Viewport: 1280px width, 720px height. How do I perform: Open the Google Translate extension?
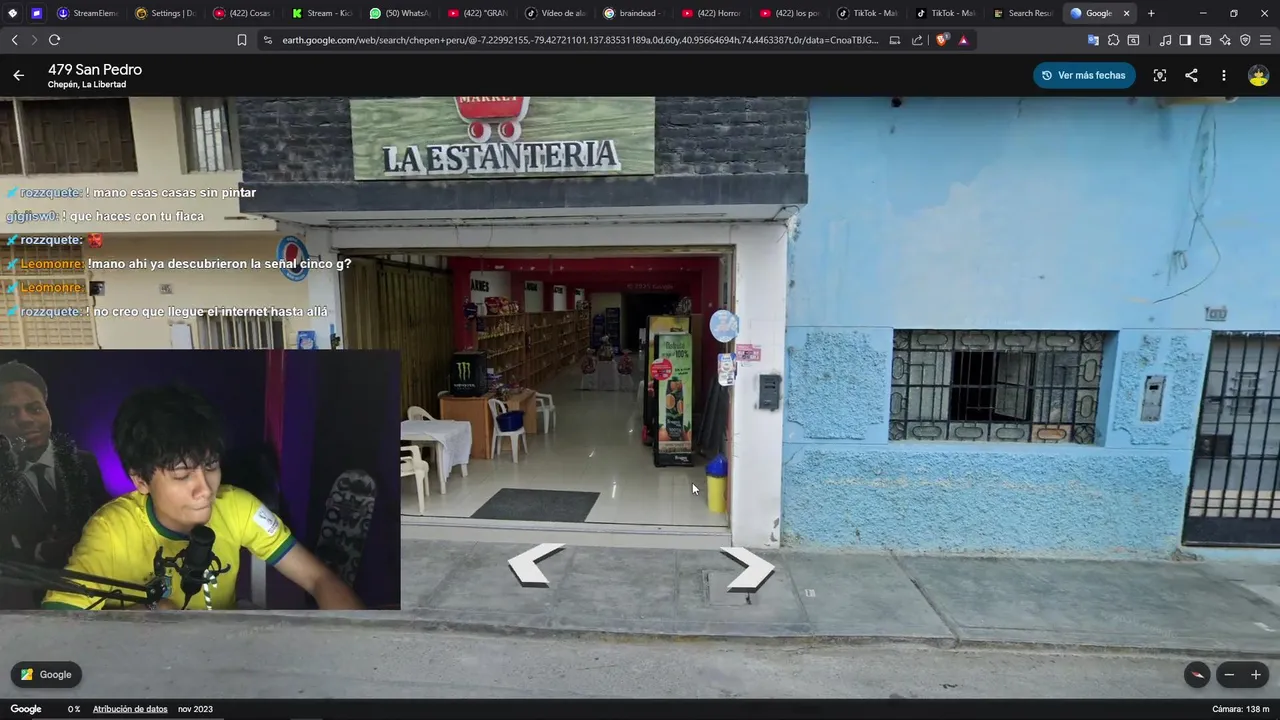(1093, 40)
